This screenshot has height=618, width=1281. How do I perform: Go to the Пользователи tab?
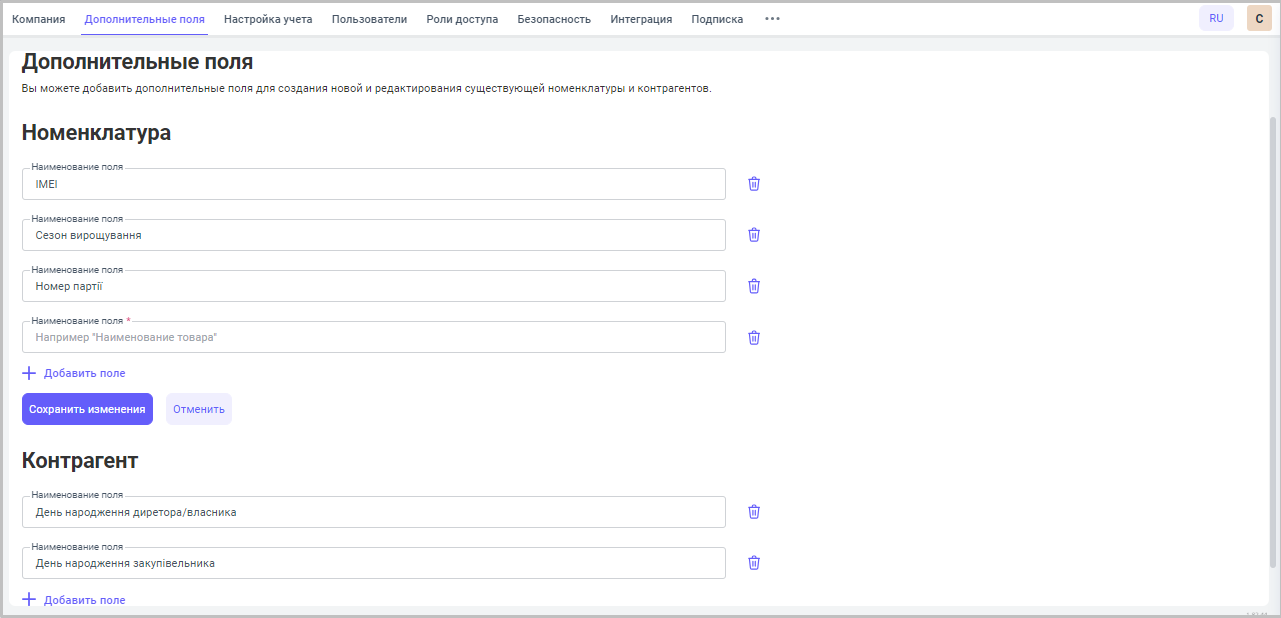point(369,19)
